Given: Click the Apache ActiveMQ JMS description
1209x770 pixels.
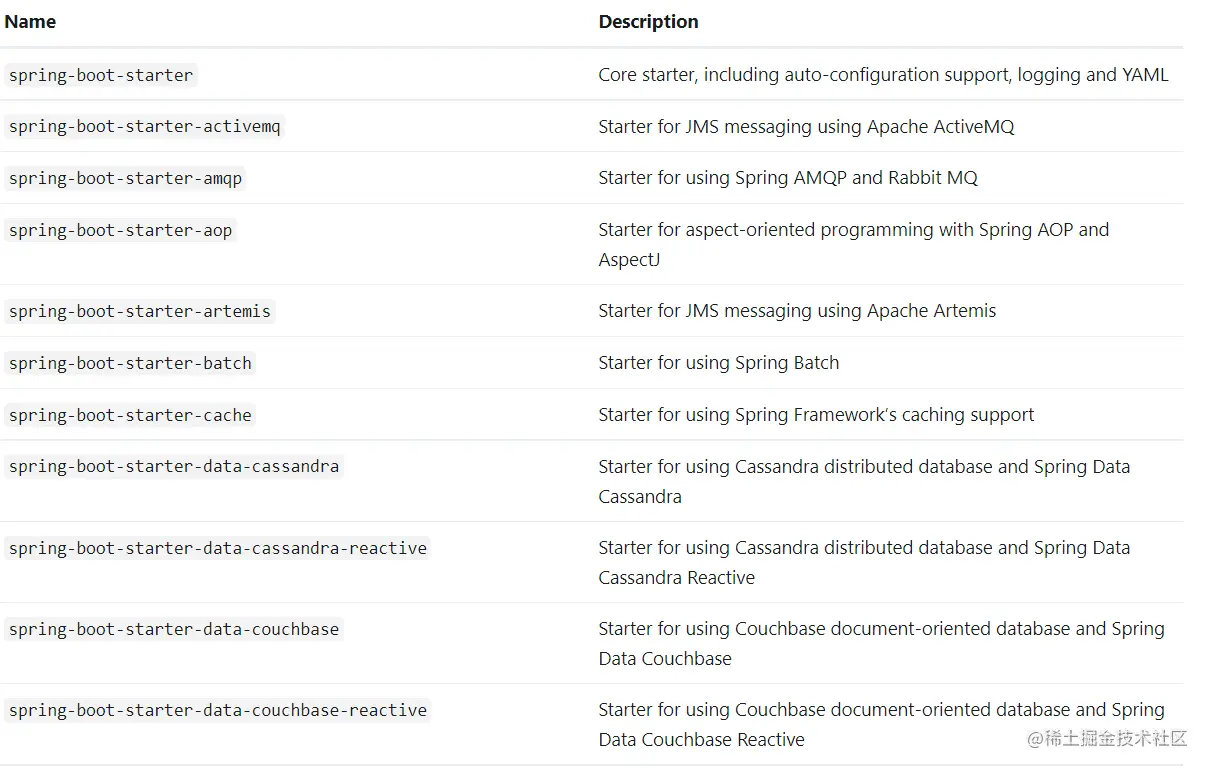Looking at the screenshot, I should click(x=806, y=127).
